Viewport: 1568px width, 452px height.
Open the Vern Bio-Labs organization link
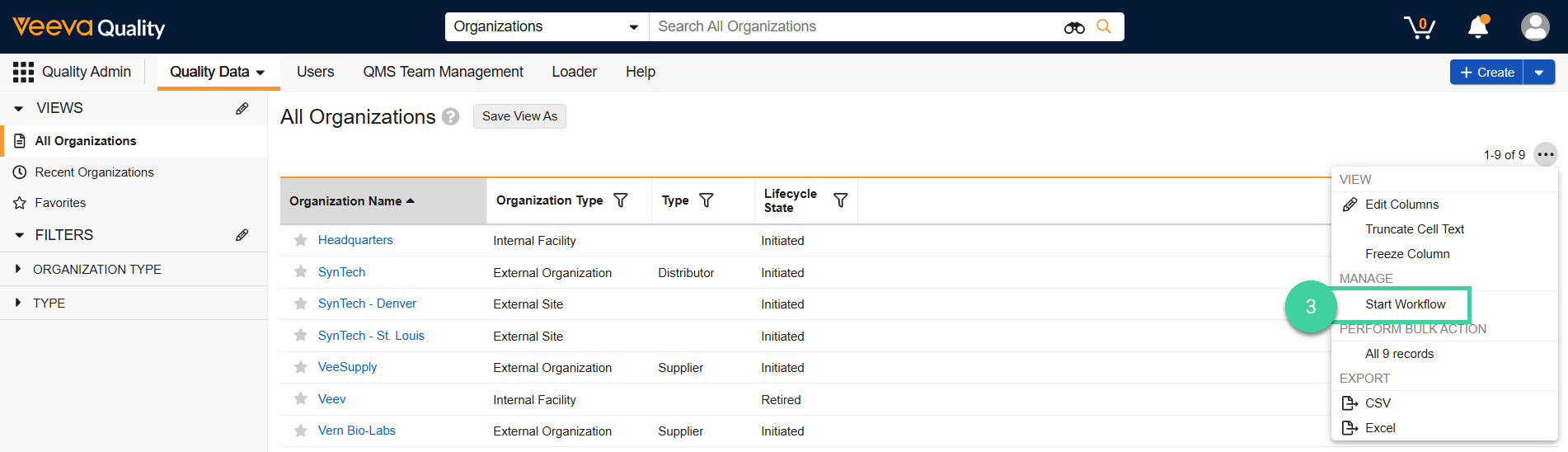pos(356,431)
